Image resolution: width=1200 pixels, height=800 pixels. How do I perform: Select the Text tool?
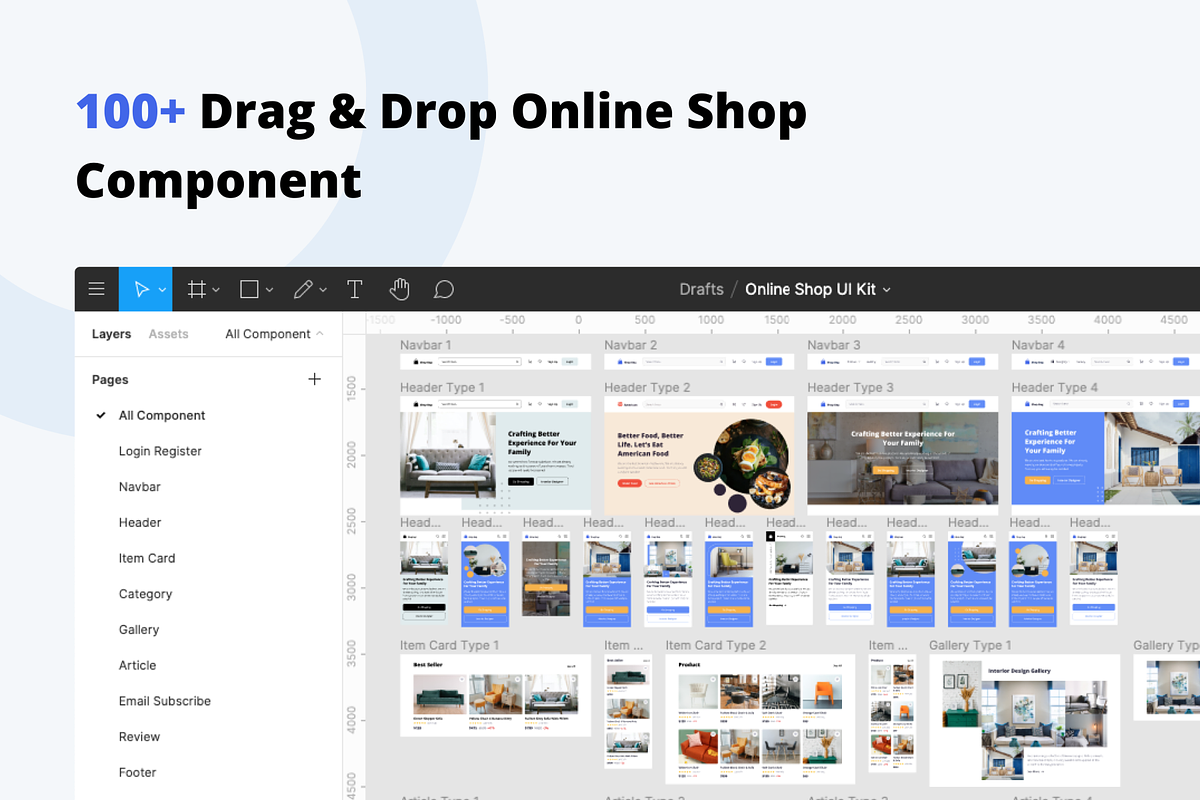click(354, 289)
